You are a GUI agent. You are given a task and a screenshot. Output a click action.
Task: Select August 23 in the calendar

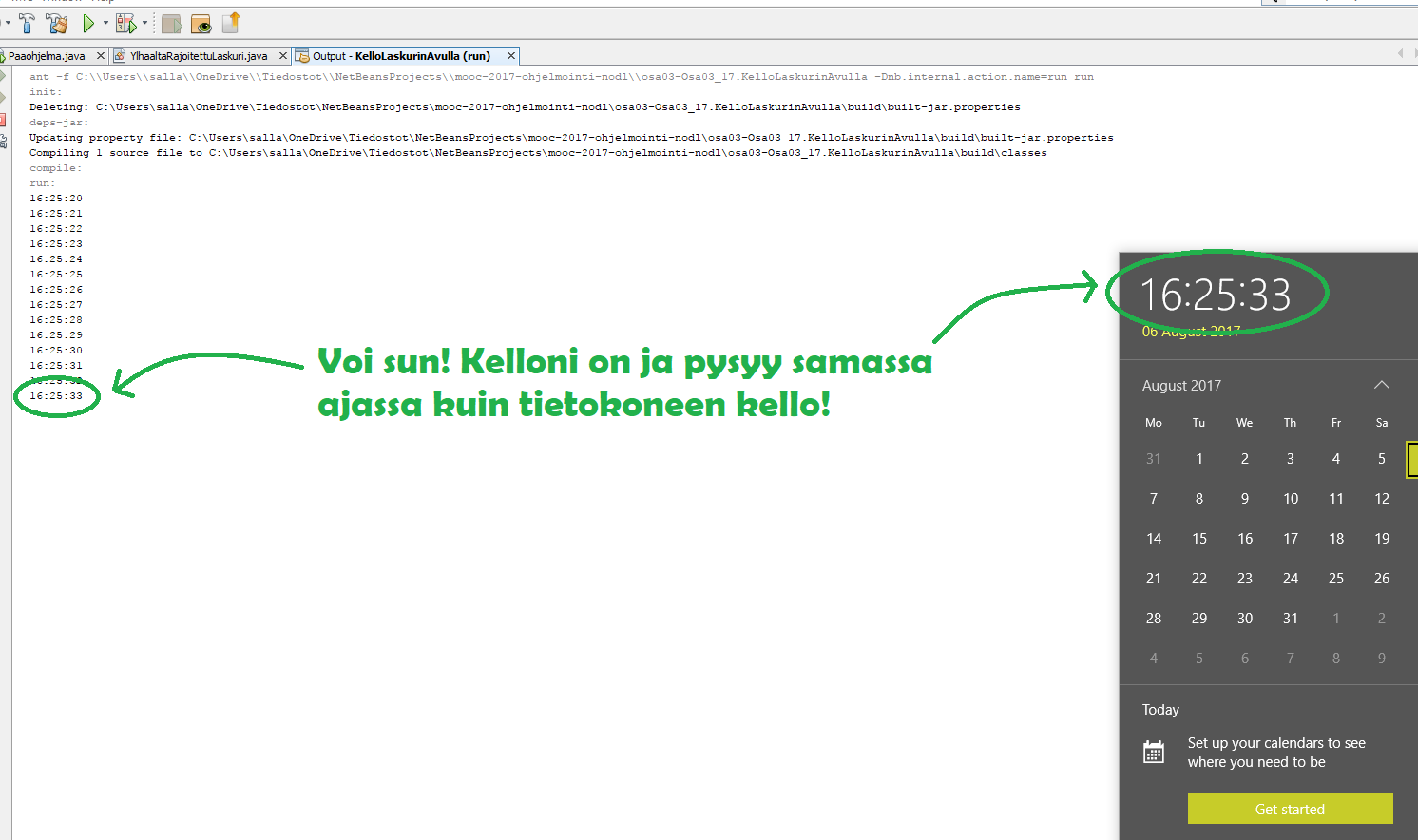click(1245, 579)
